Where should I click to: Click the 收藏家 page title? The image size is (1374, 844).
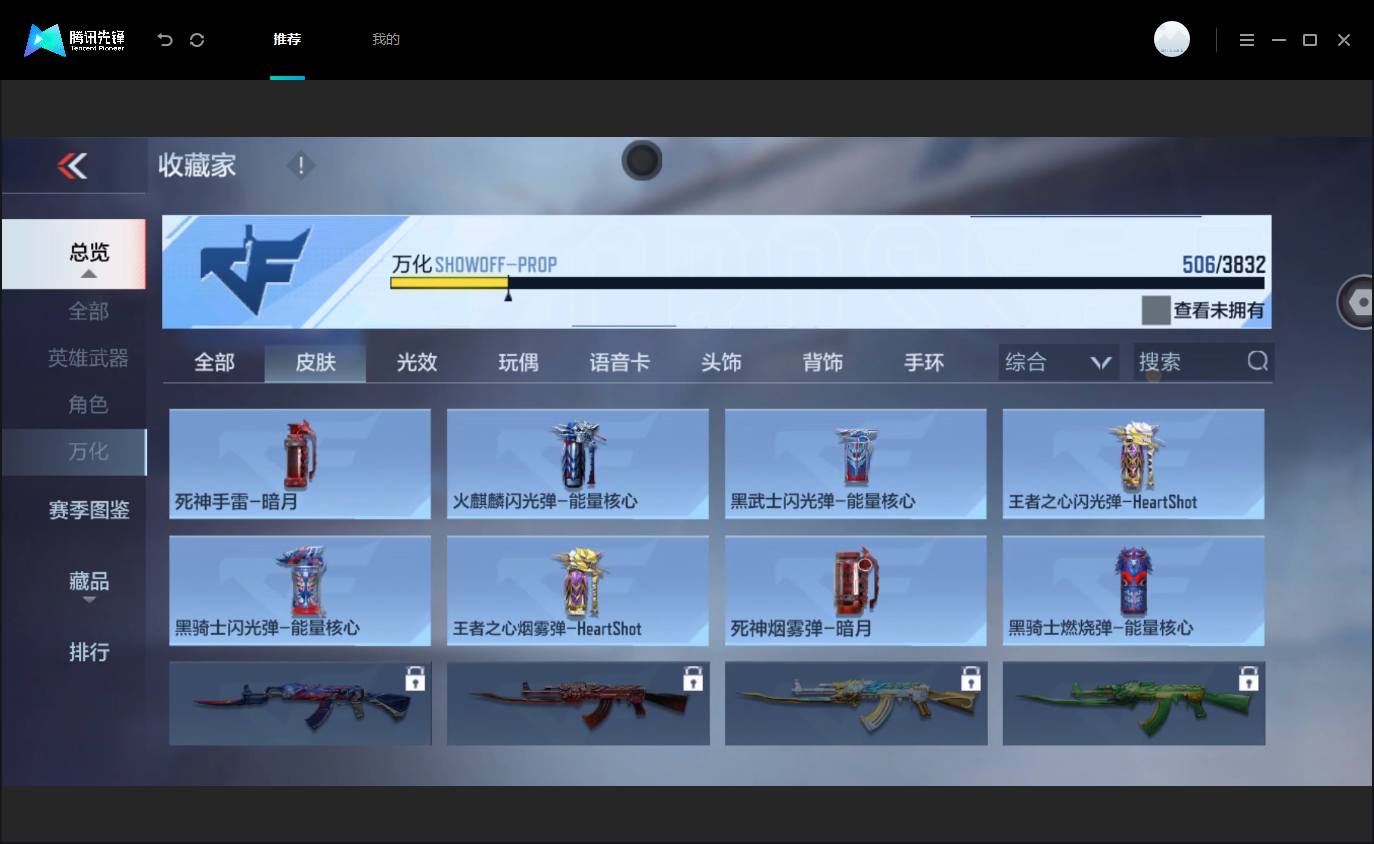click(197, 165)
